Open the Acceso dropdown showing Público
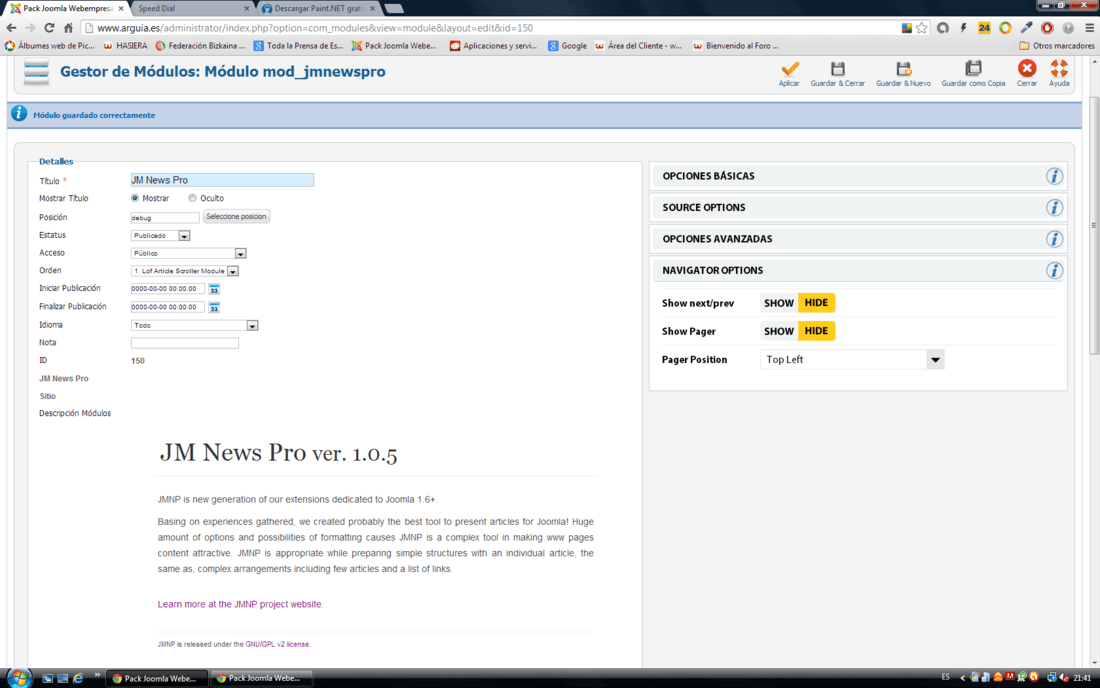 (189, 253)
